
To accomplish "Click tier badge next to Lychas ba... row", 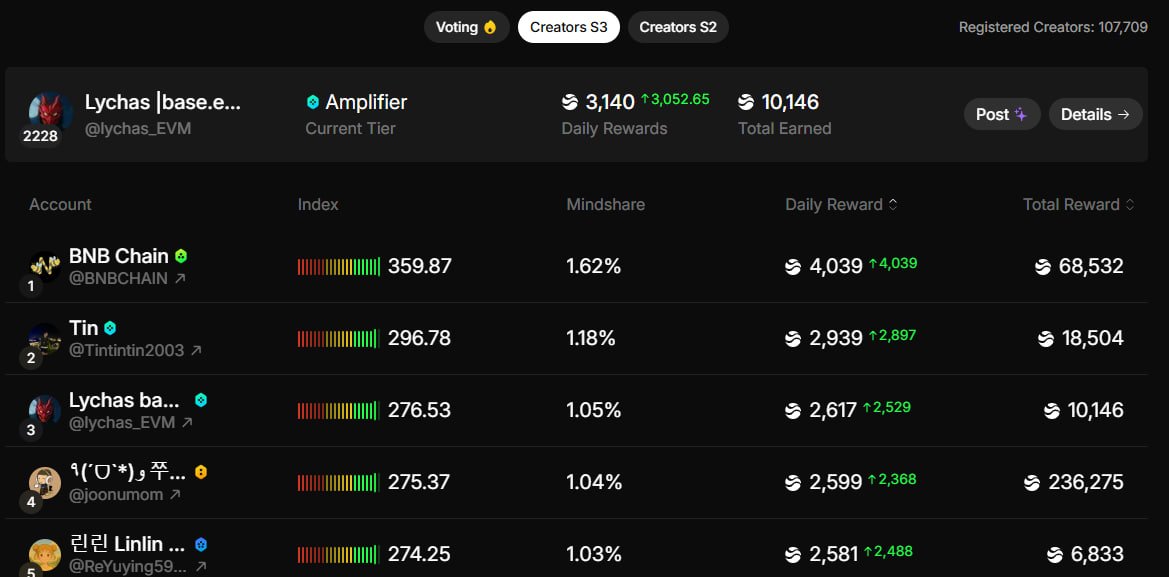I will point(201,400).
